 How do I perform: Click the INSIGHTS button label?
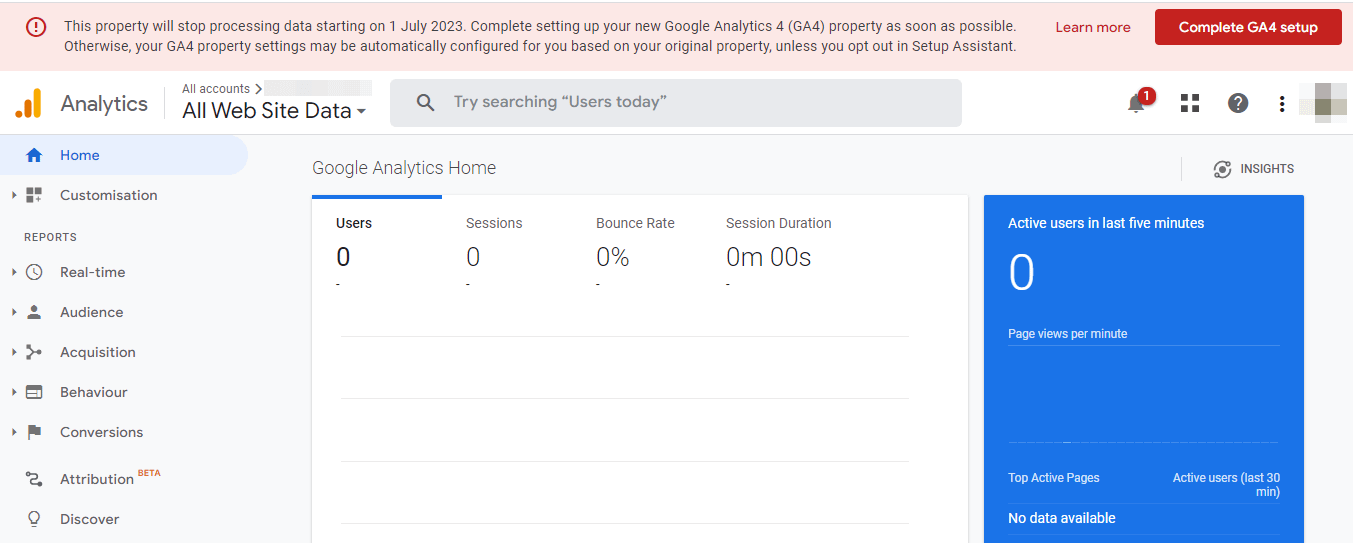click(1267, 169)
